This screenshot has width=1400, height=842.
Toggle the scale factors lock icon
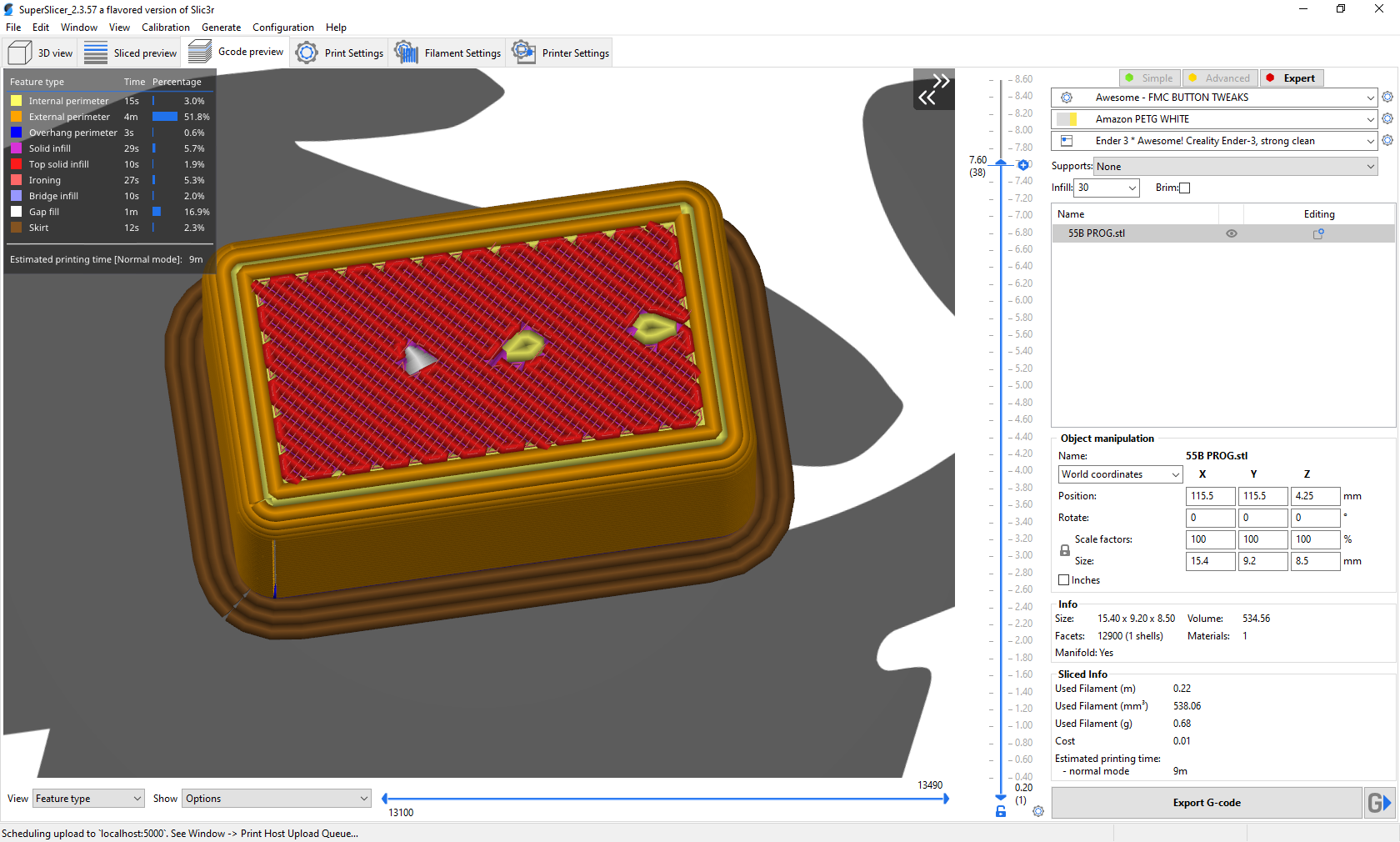tap(1064, 550)
